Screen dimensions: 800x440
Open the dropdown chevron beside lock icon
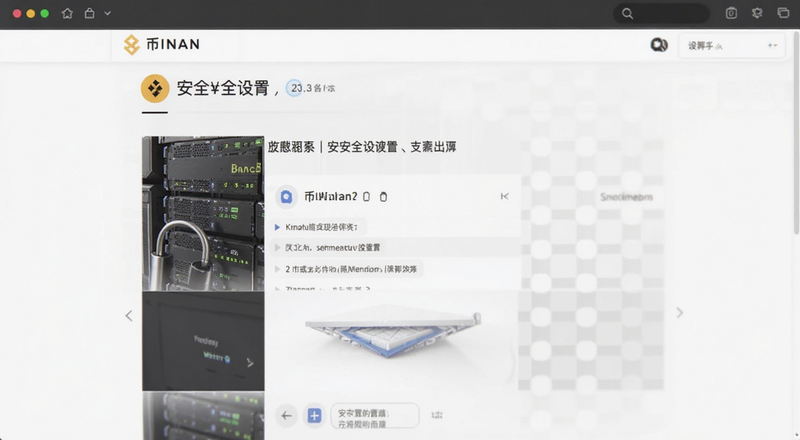point(108,14)
